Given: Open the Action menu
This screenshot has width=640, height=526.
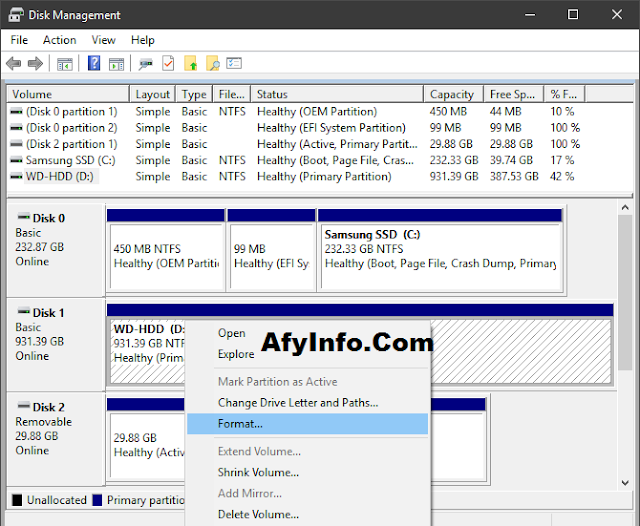Looking at the screenshot, I should 60,40.
